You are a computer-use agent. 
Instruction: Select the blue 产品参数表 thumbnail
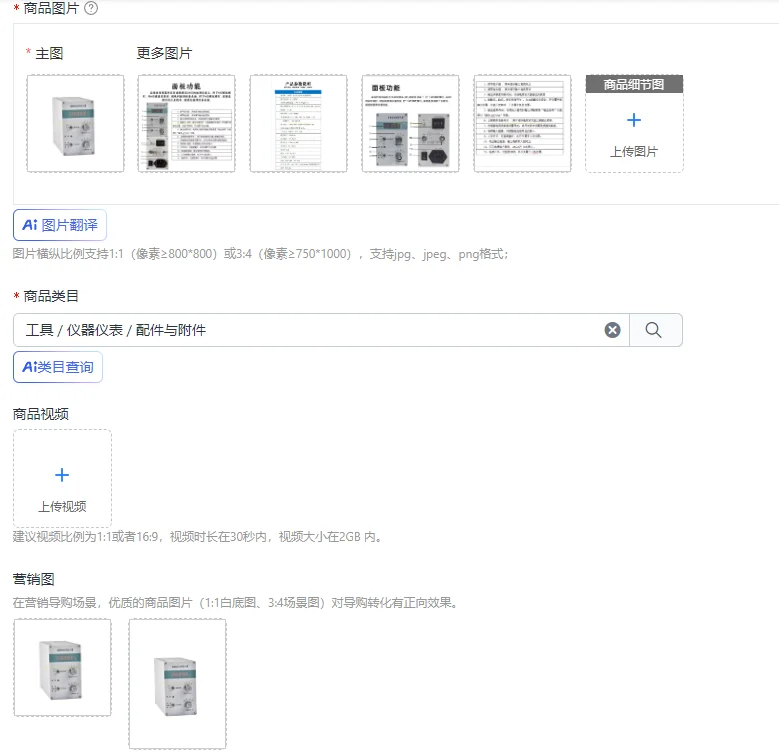pyautogui.click(x=299, y=124)
